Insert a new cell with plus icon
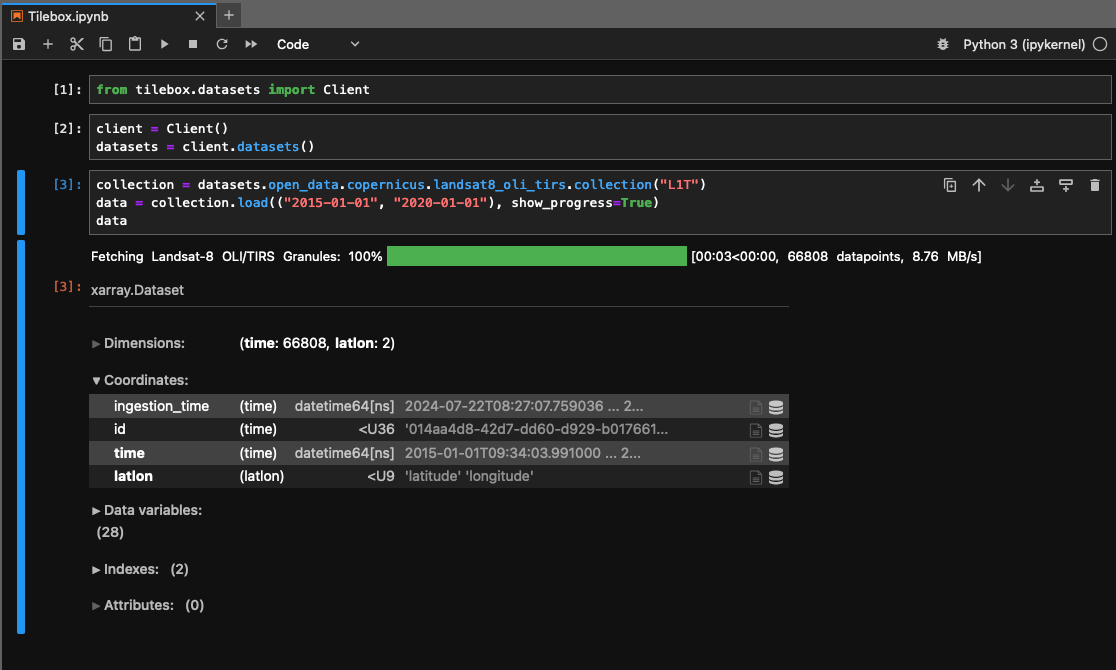 (48, 44)
